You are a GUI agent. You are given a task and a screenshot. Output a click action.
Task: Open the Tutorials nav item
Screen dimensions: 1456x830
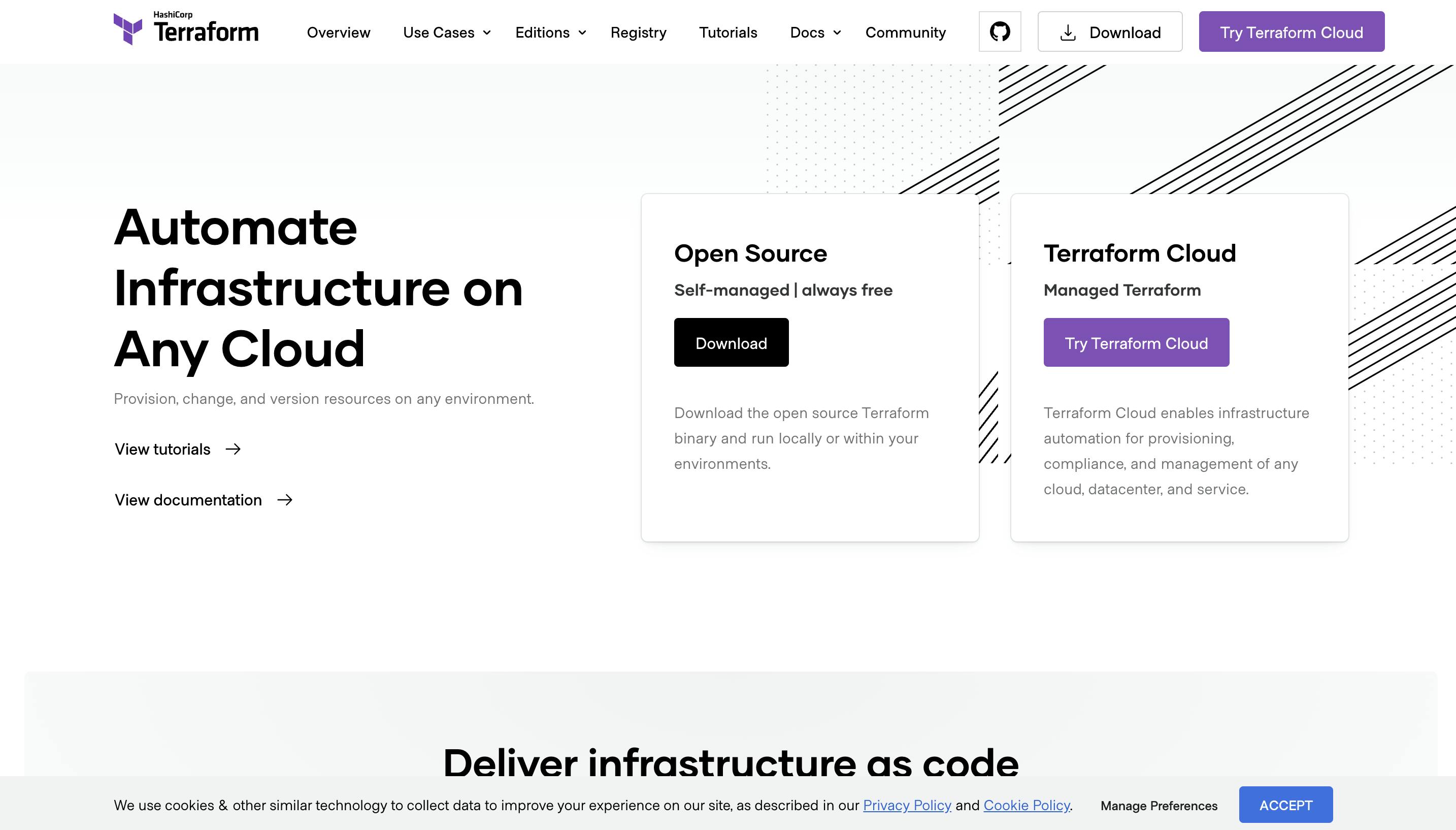point(728,33)
